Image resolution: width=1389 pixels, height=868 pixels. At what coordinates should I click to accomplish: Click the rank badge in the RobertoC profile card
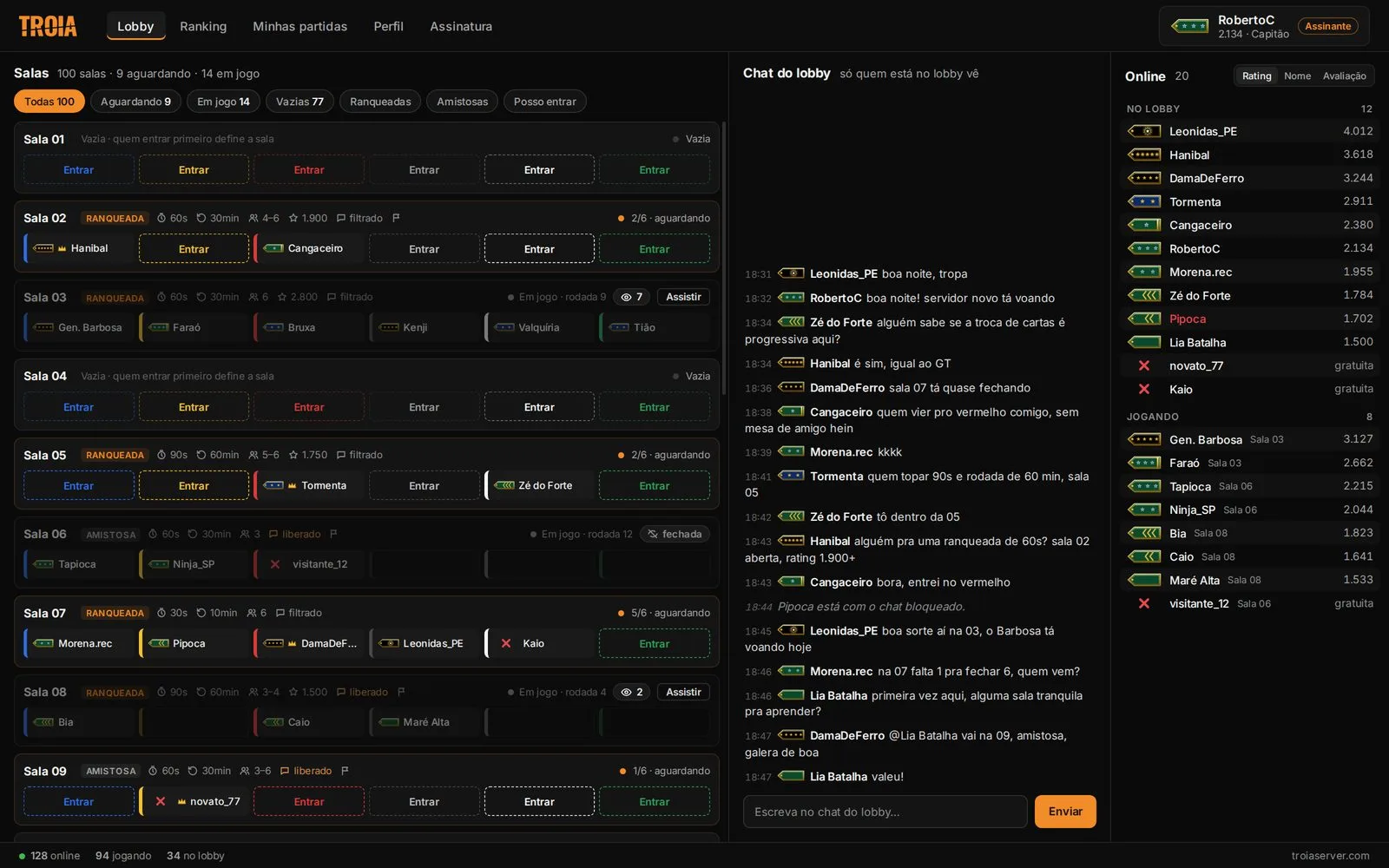(1189, 26)
